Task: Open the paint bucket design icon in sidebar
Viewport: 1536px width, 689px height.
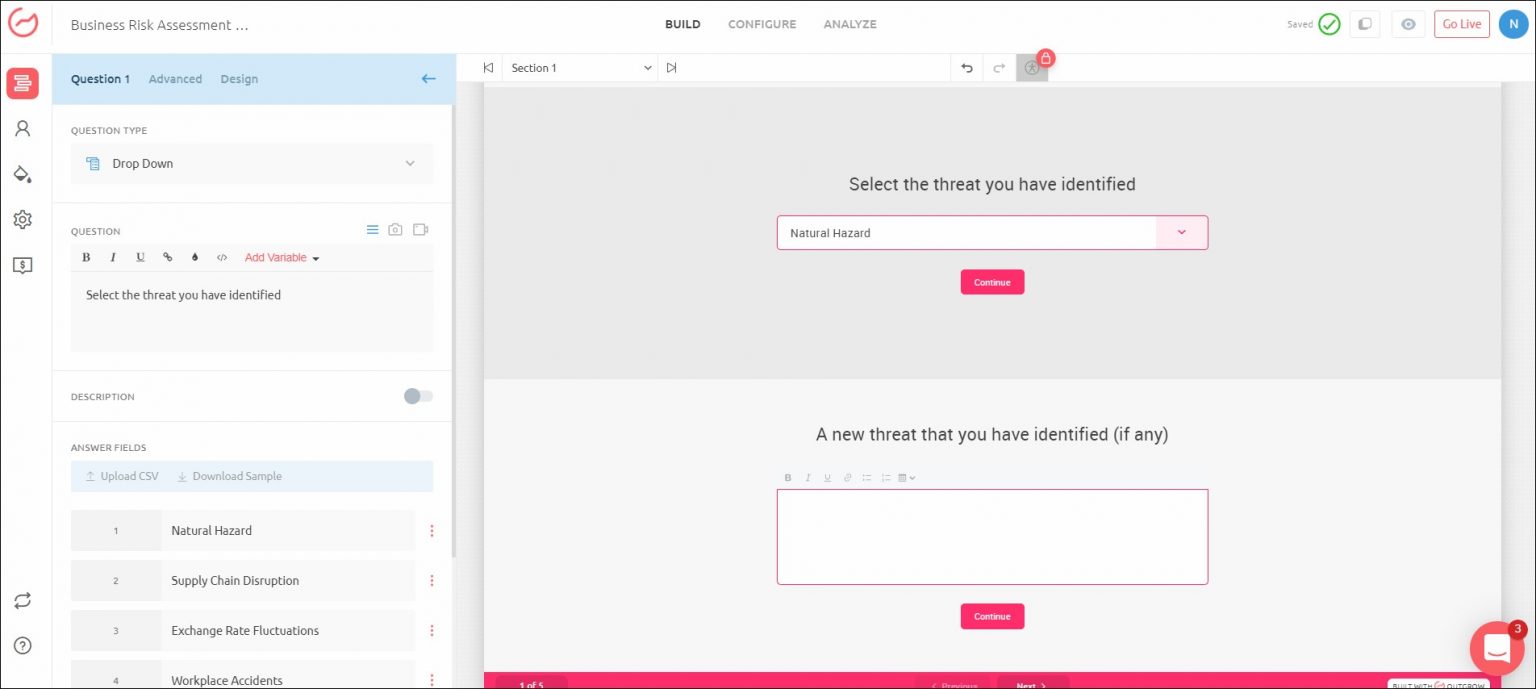Action: [22, 174]
